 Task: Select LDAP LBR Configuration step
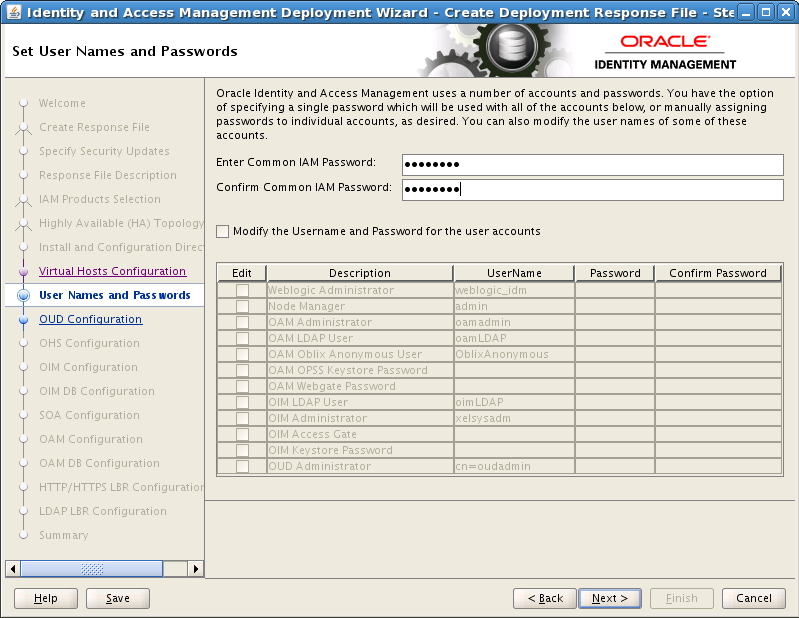103,510
